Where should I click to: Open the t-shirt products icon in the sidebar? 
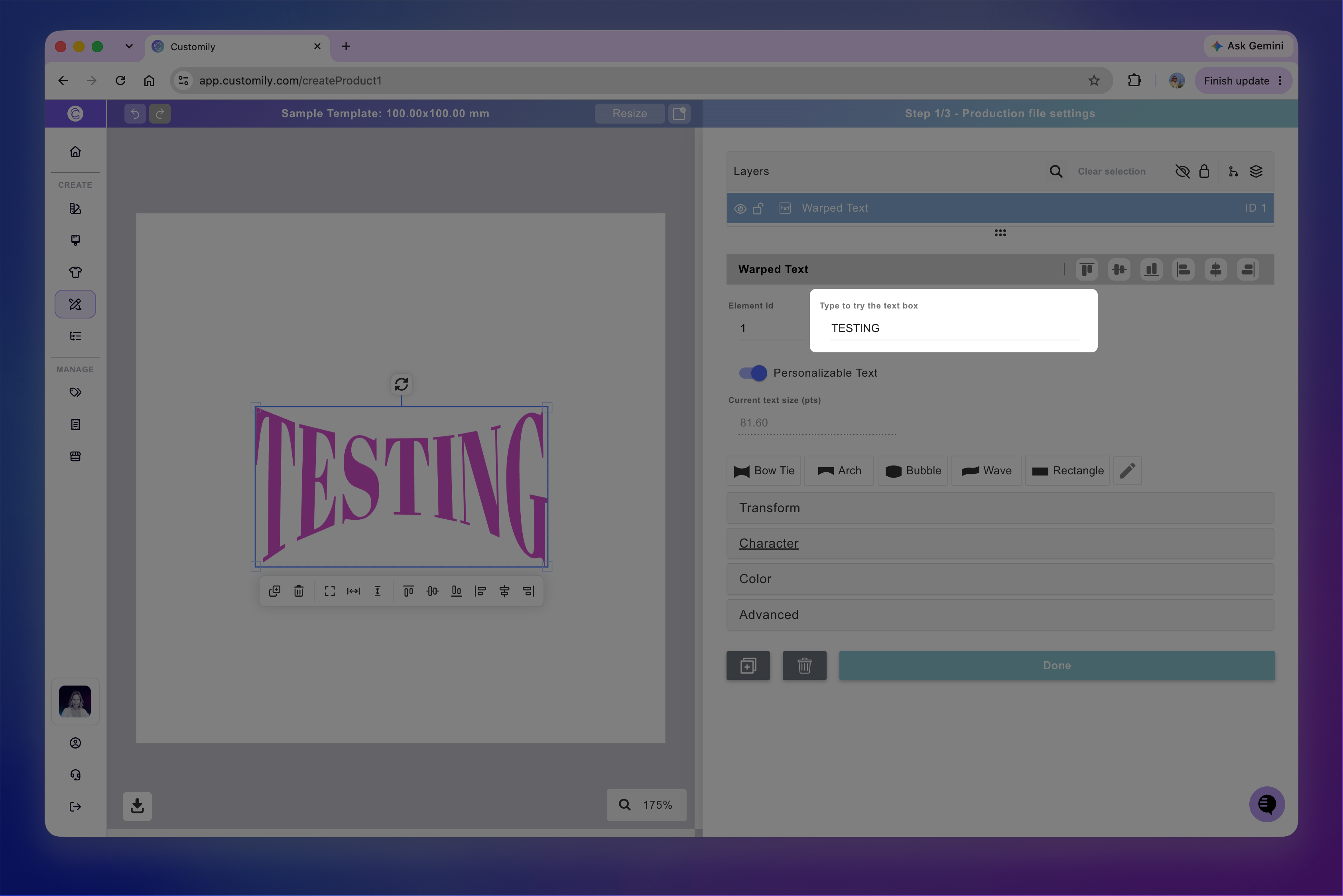(75, 272)
